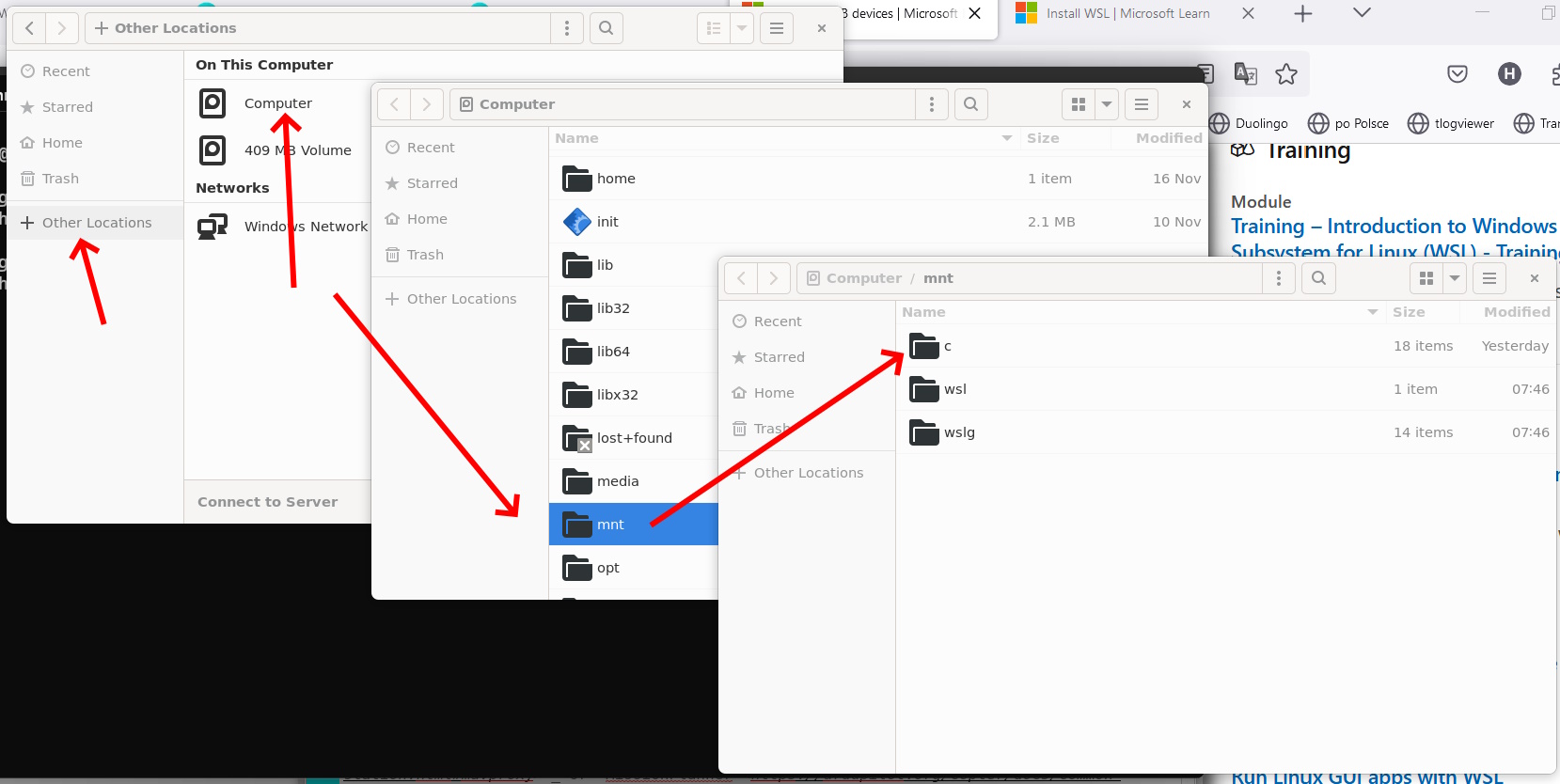Switch to Install WSL Microsoft Learn tab
This screenshot has width=1560, height=784.
pyautogui.click(x=1127, y=14)
